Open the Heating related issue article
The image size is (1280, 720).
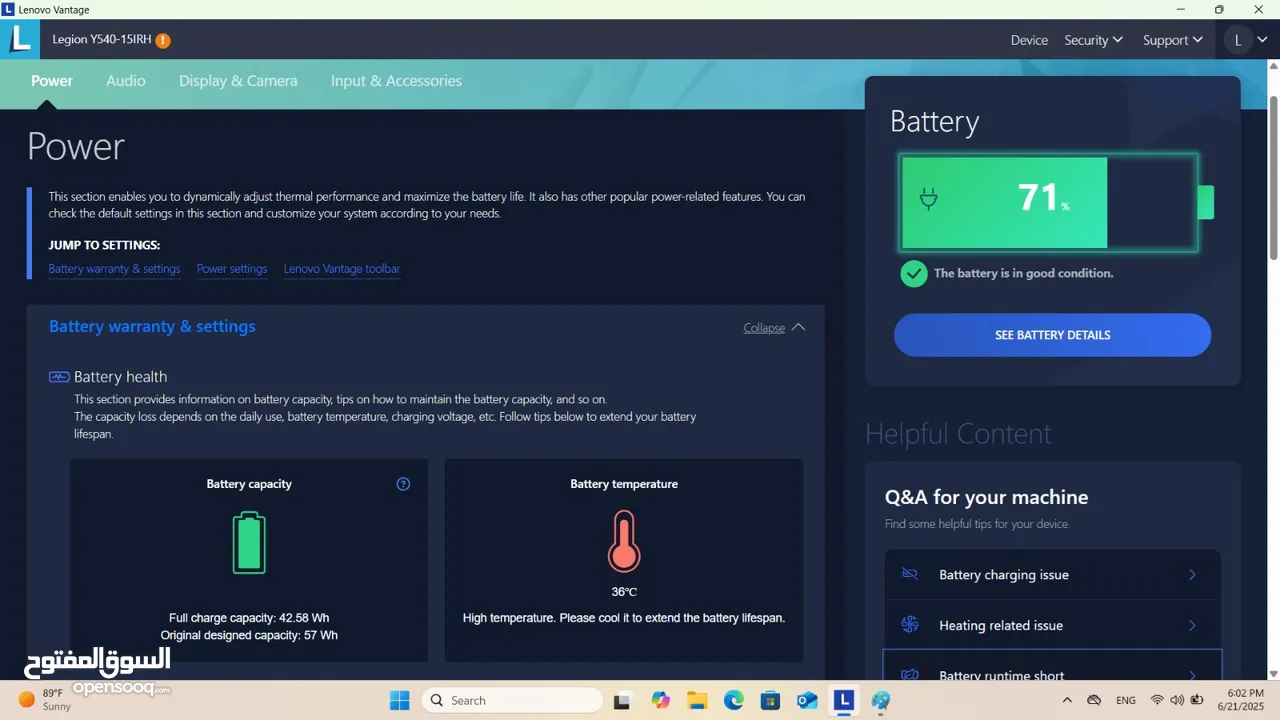(x=1052, y=625)
